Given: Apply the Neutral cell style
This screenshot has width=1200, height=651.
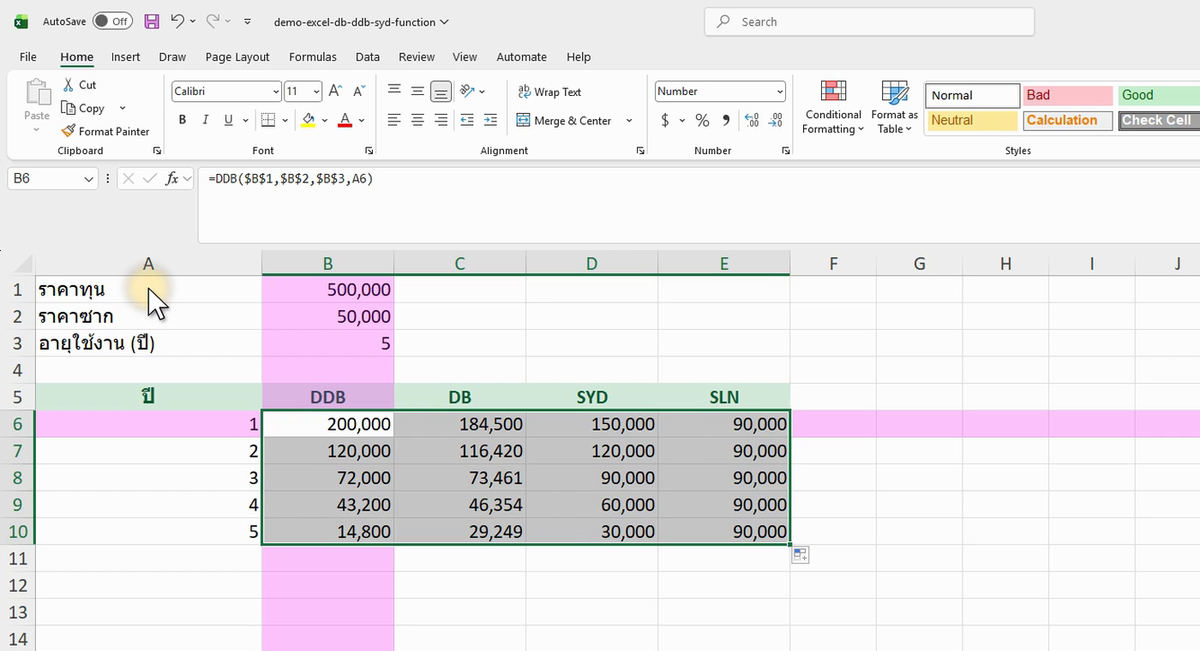Looking at the screenshot, I should 972,120.
